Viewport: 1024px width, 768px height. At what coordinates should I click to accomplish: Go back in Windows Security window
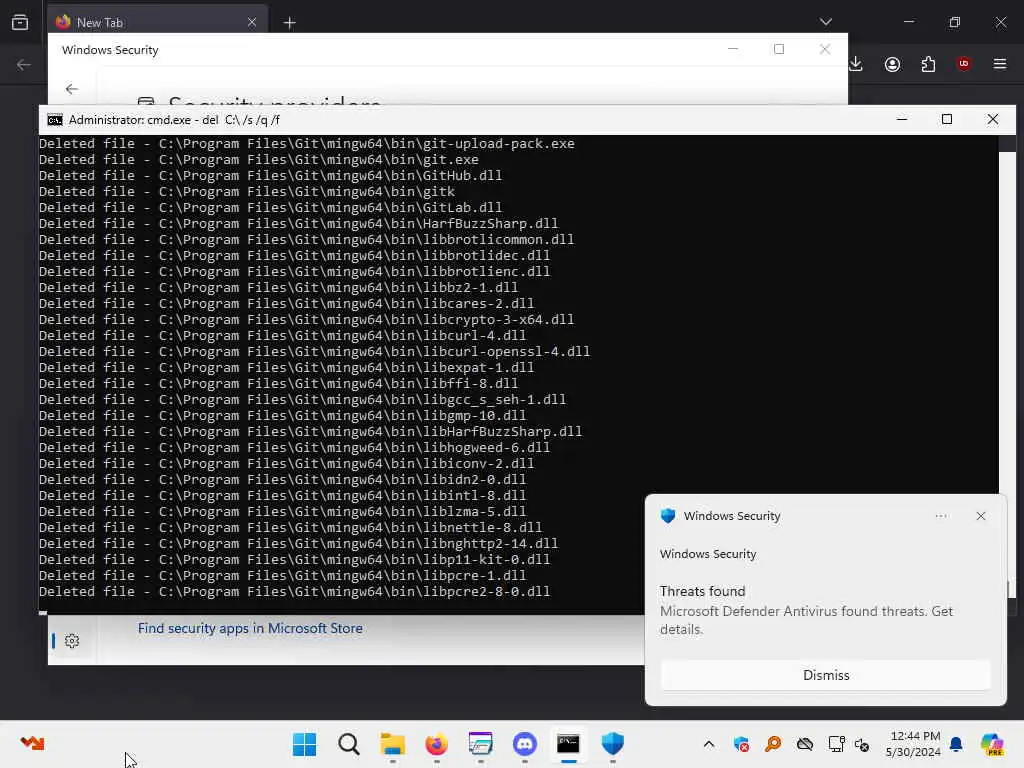[x=72, y=89]
